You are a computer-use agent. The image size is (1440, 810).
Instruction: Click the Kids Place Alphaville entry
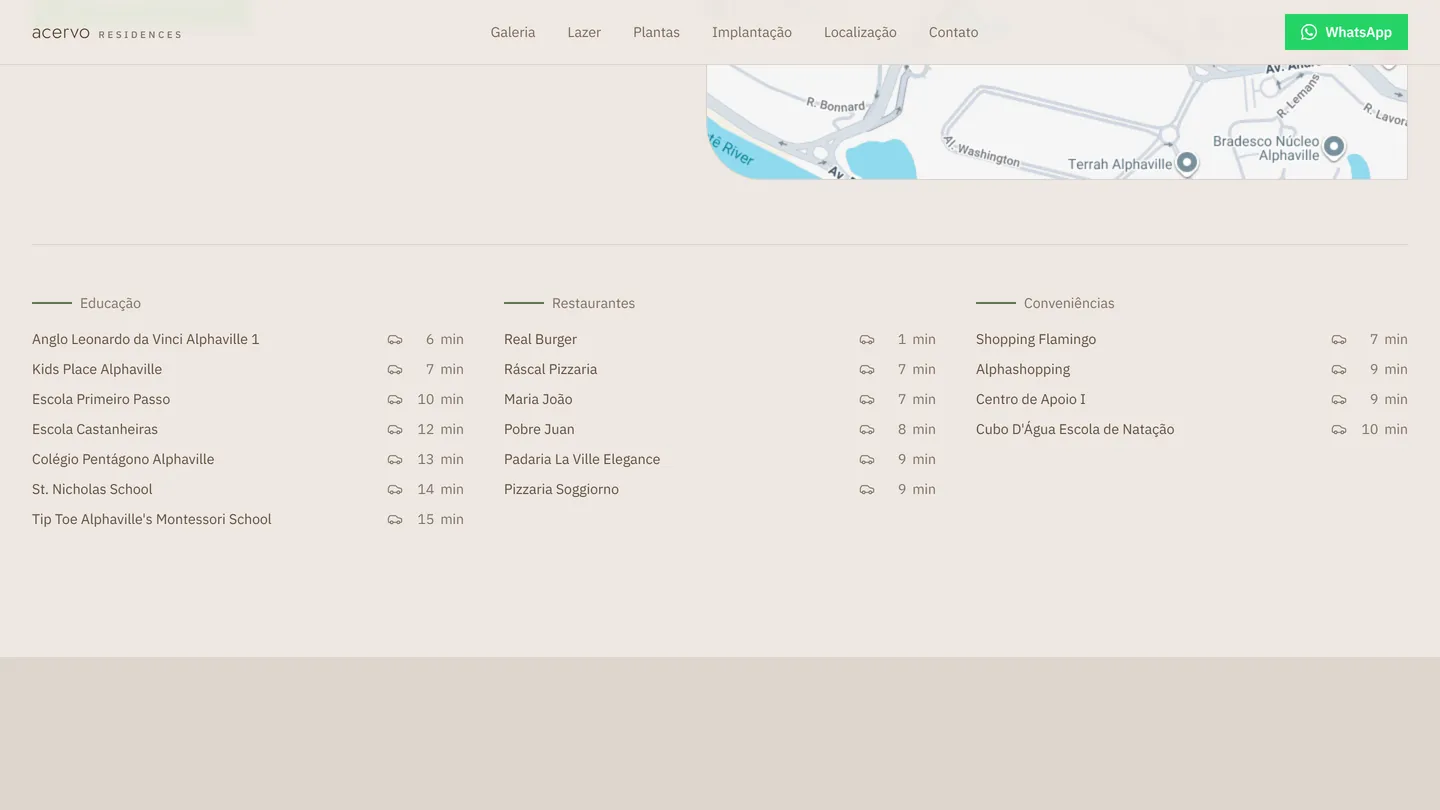click(97, 369)
